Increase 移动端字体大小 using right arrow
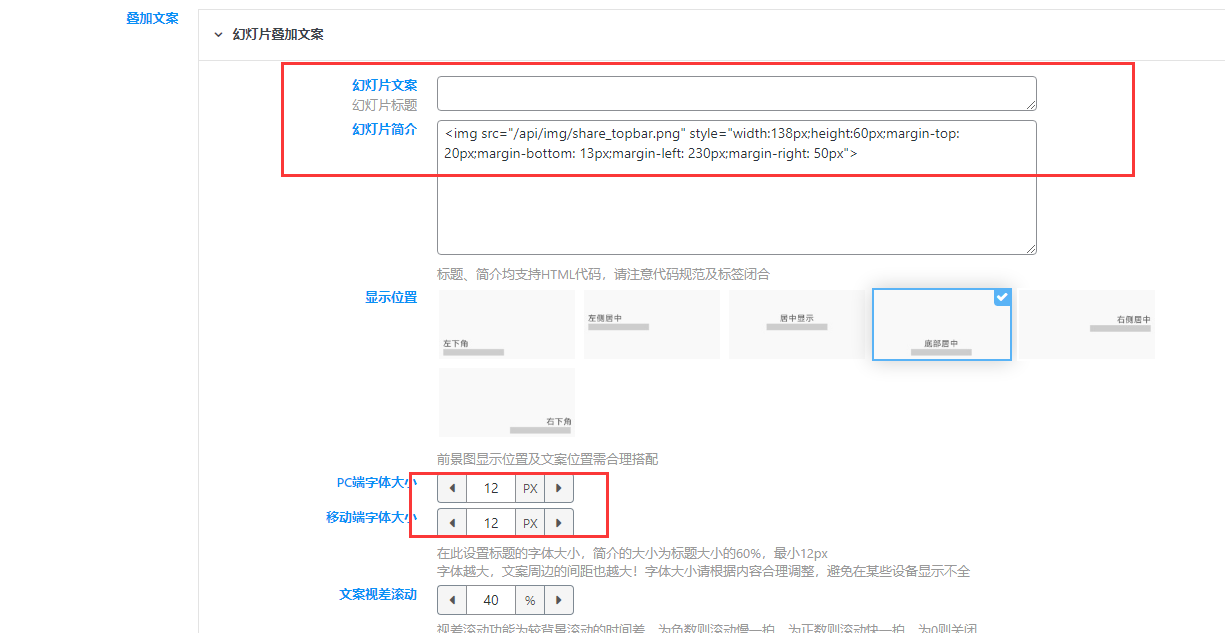1225x633 pixels. (x=559, y=522)
